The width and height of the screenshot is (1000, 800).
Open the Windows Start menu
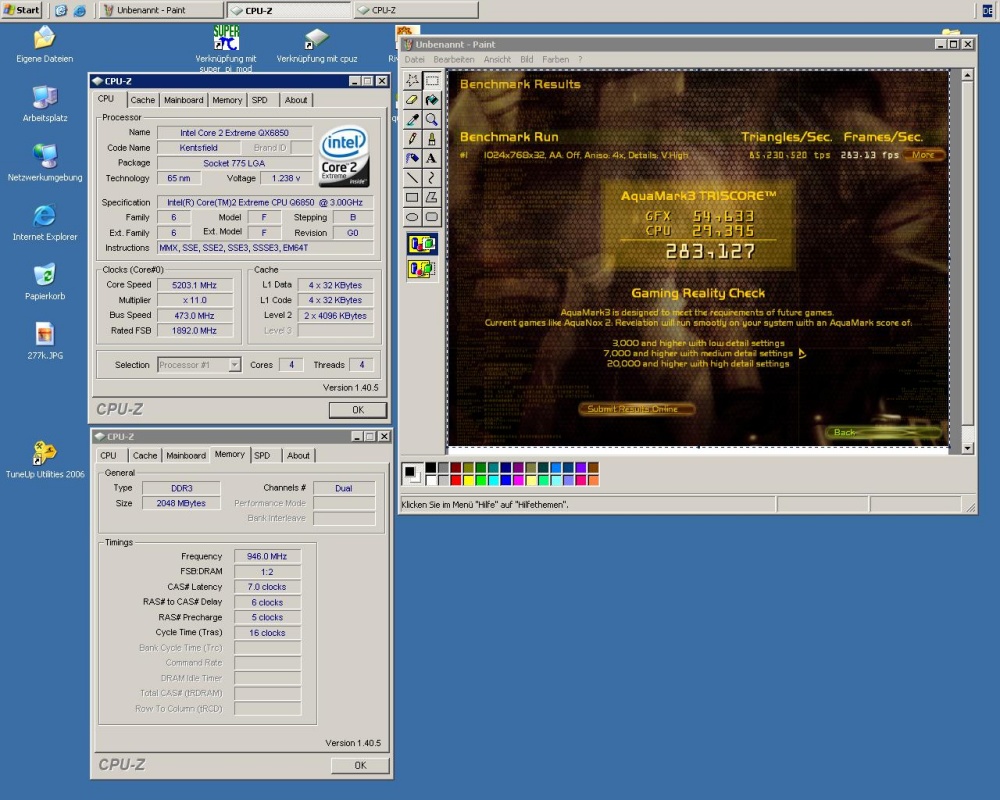22,10
